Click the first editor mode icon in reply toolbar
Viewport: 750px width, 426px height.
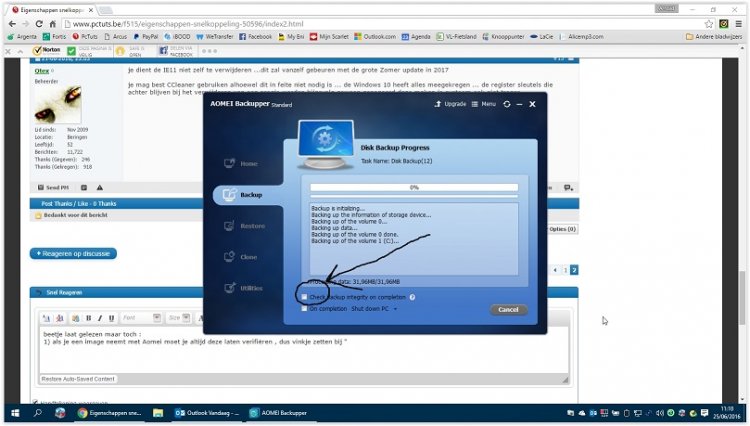46,318
